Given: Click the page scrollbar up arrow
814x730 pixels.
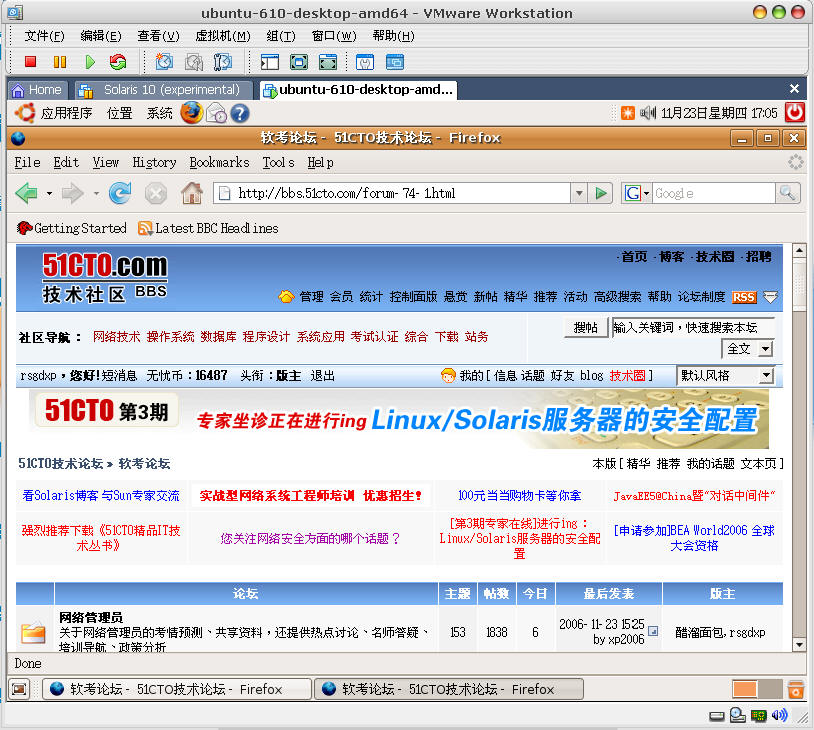Looking at the screenshot, I should click(x=799, y=251).
